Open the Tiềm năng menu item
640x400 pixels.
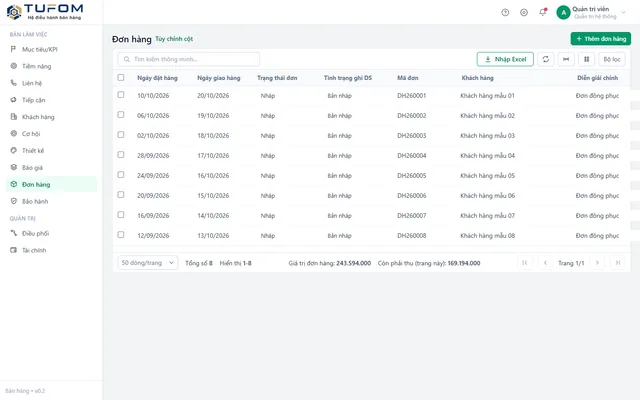coord(51,66)
